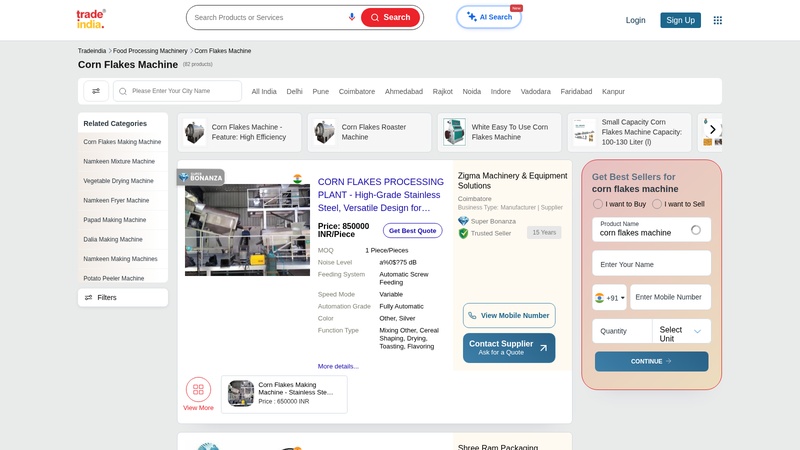Focus the Product Name field
800x450 pixels.
pyautogui.click(x=651, y=230)
